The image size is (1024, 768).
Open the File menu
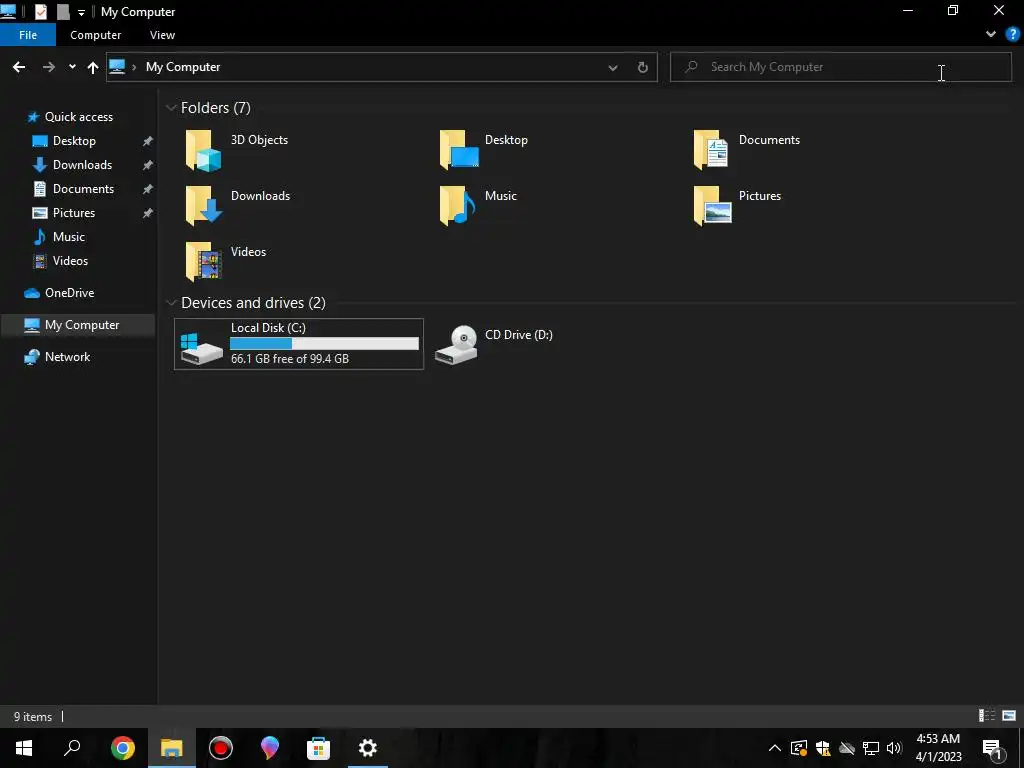click(x=28, y=35)
